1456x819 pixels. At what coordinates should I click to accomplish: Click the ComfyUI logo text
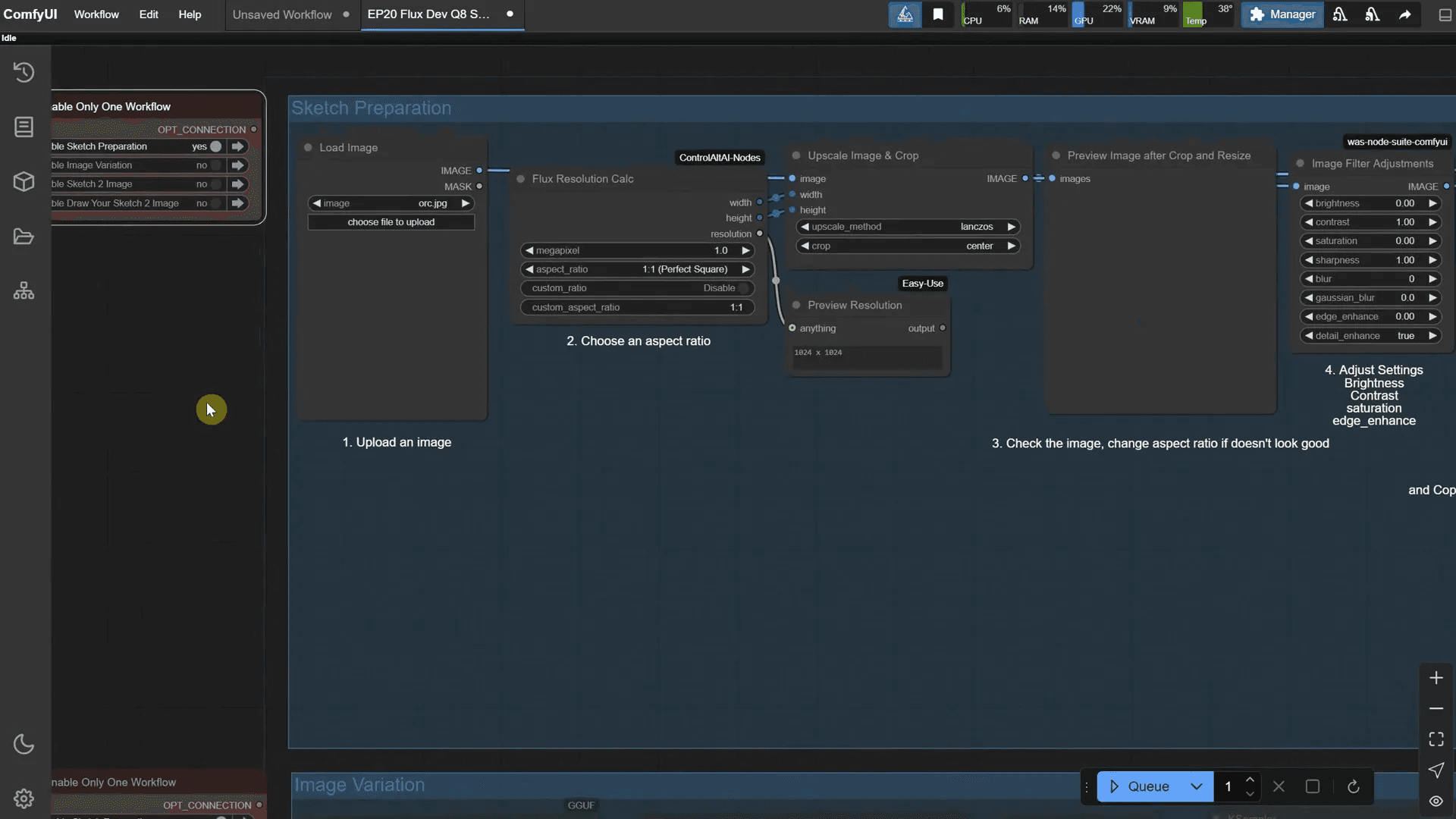point(30,14)
